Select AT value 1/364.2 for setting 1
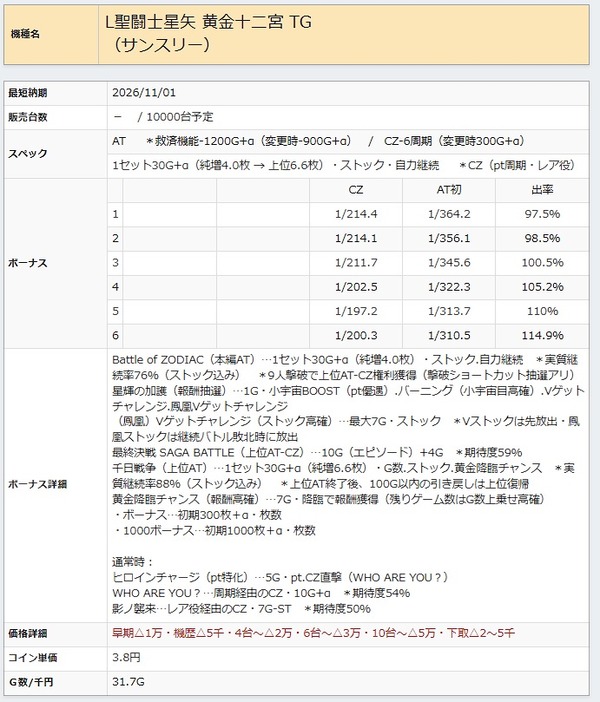The image size is (600, 702). 449,214
